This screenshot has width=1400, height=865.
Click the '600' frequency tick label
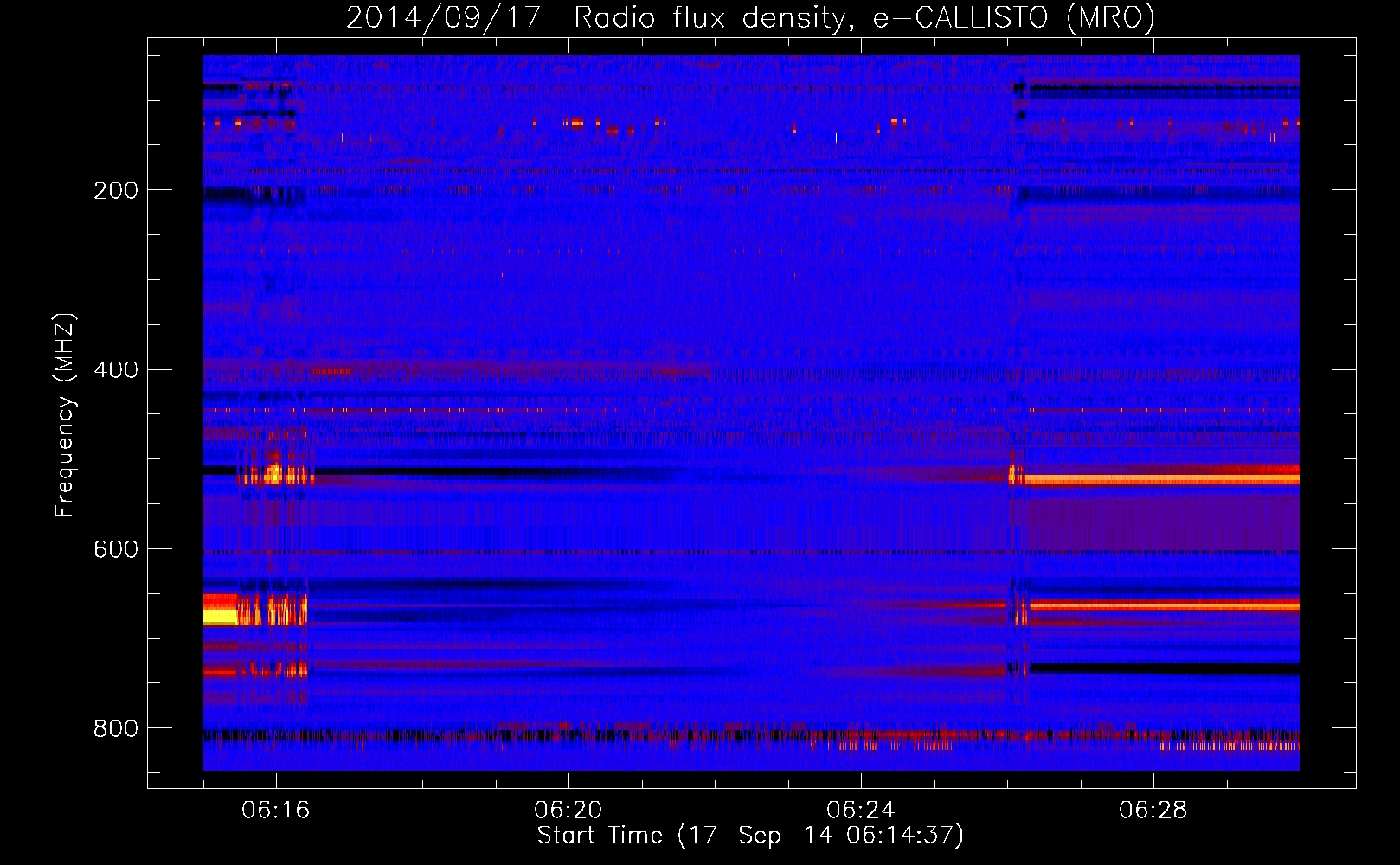click(116, 550)
